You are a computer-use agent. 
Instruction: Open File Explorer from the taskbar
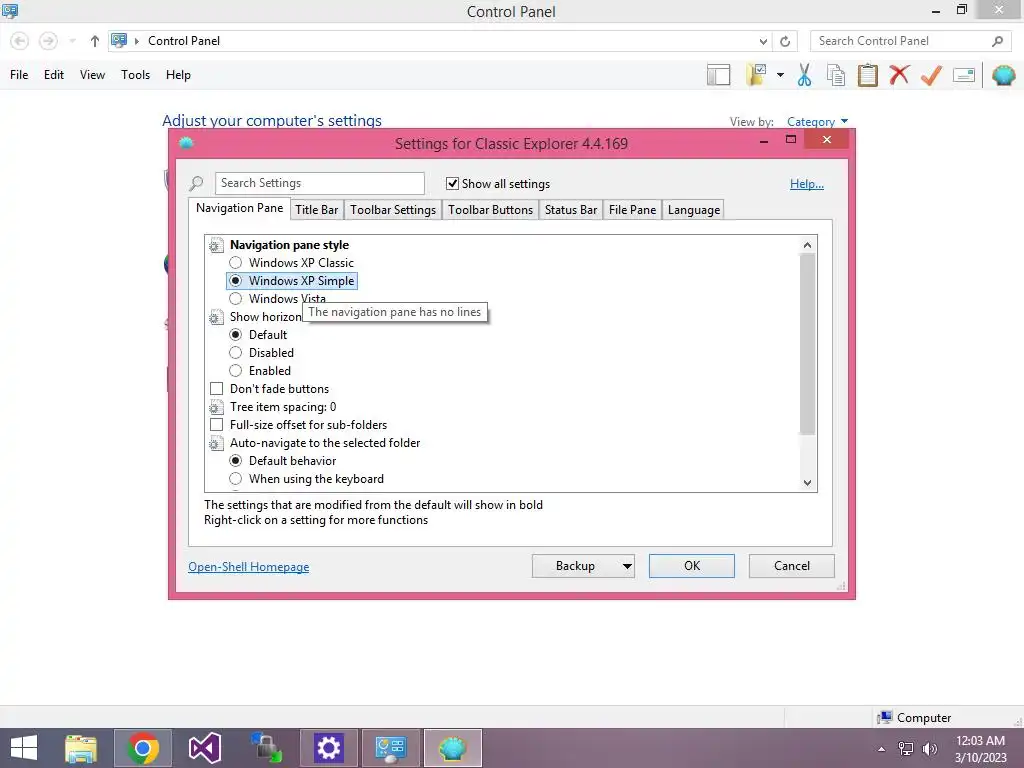(x=81, y=748)
